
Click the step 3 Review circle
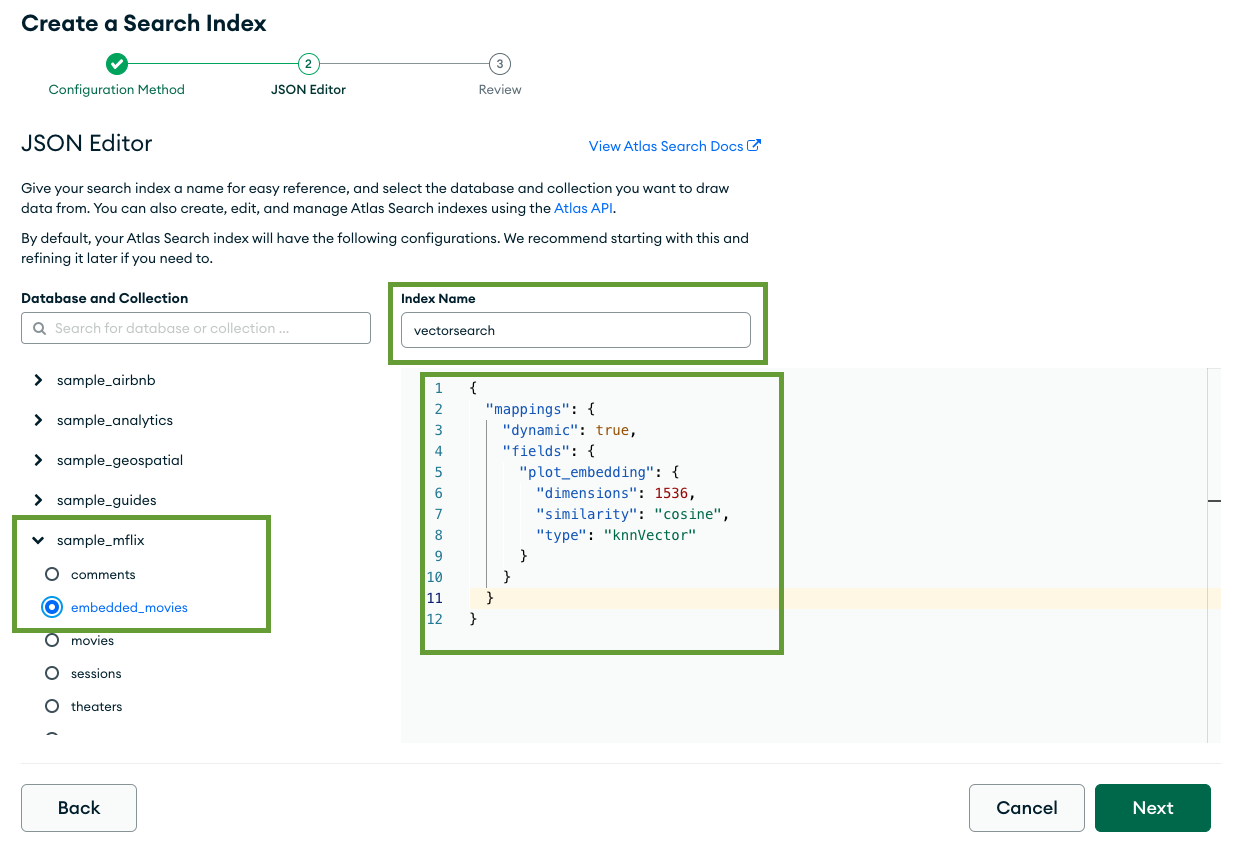pos(500,64)
